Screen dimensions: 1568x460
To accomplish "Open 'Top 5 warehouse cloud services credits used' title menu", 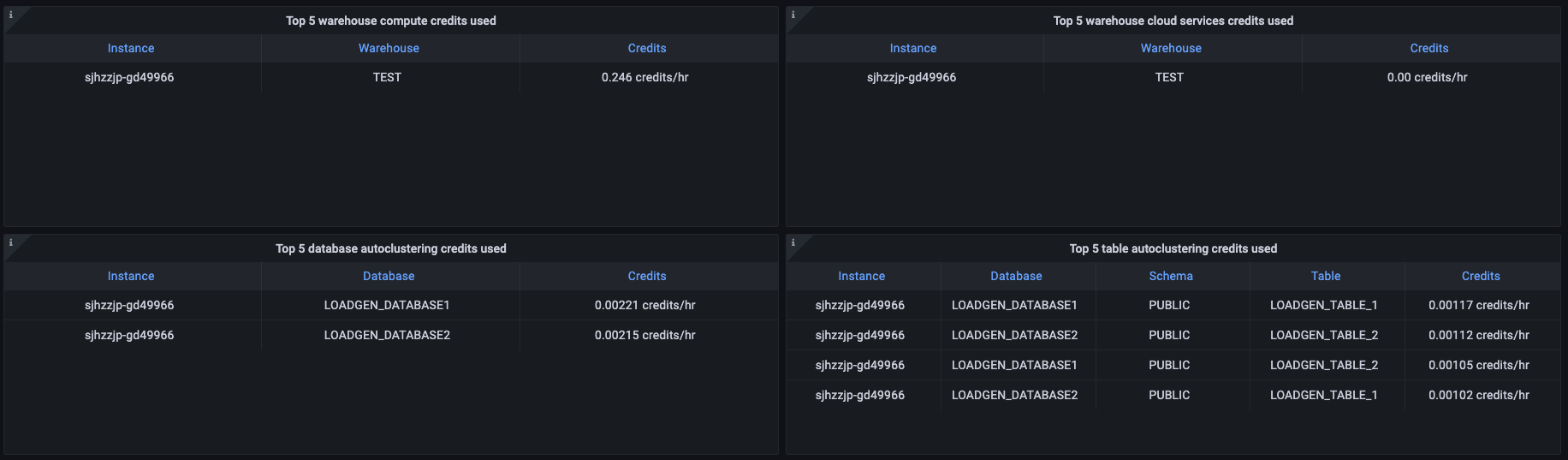I will 1173,21.
